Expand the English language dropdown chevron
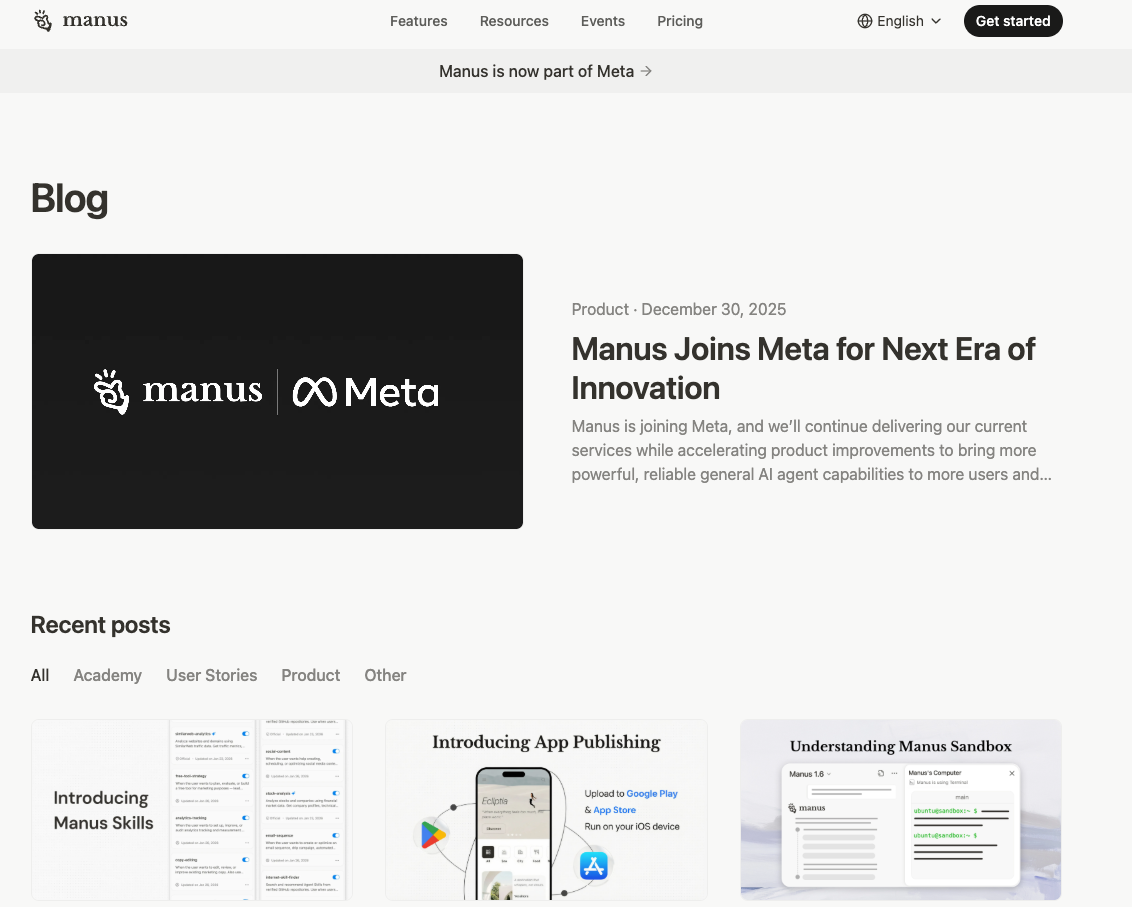Viewport: 1132px width, 907px height. point(936,21)
